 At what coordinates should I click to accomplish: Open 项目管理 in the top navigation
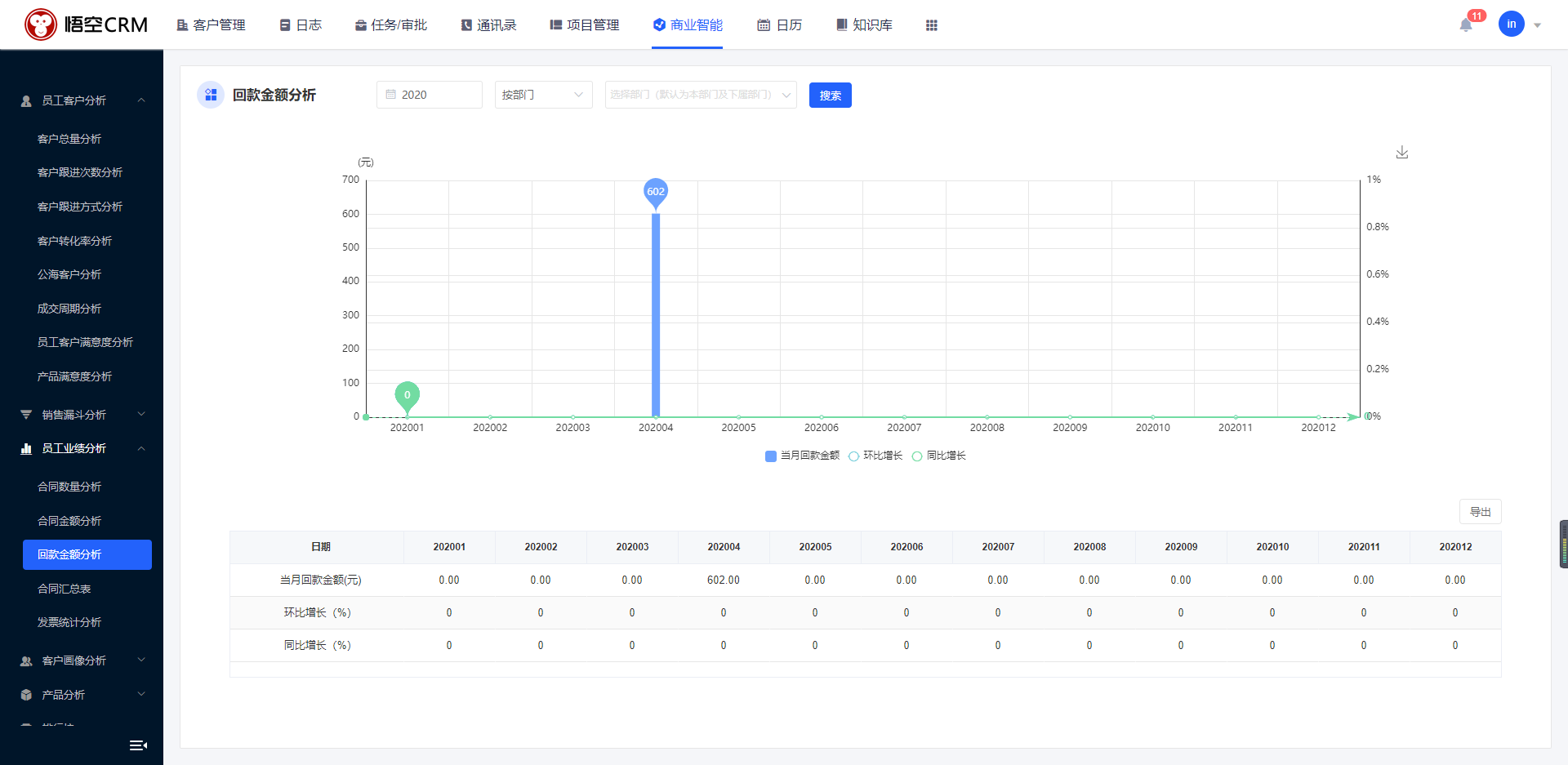tap(585, 25)
